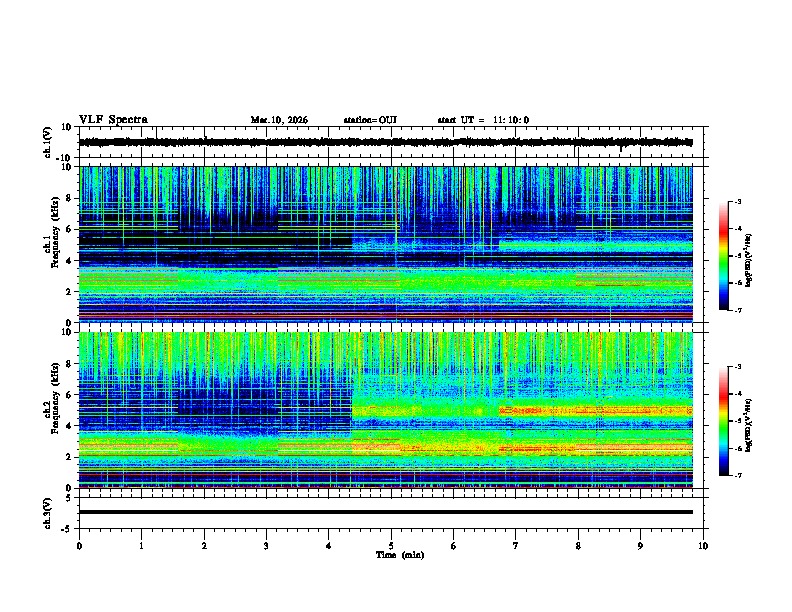Click the "-3" tick on ch.2 colorbar

click(x=737, y=367)
